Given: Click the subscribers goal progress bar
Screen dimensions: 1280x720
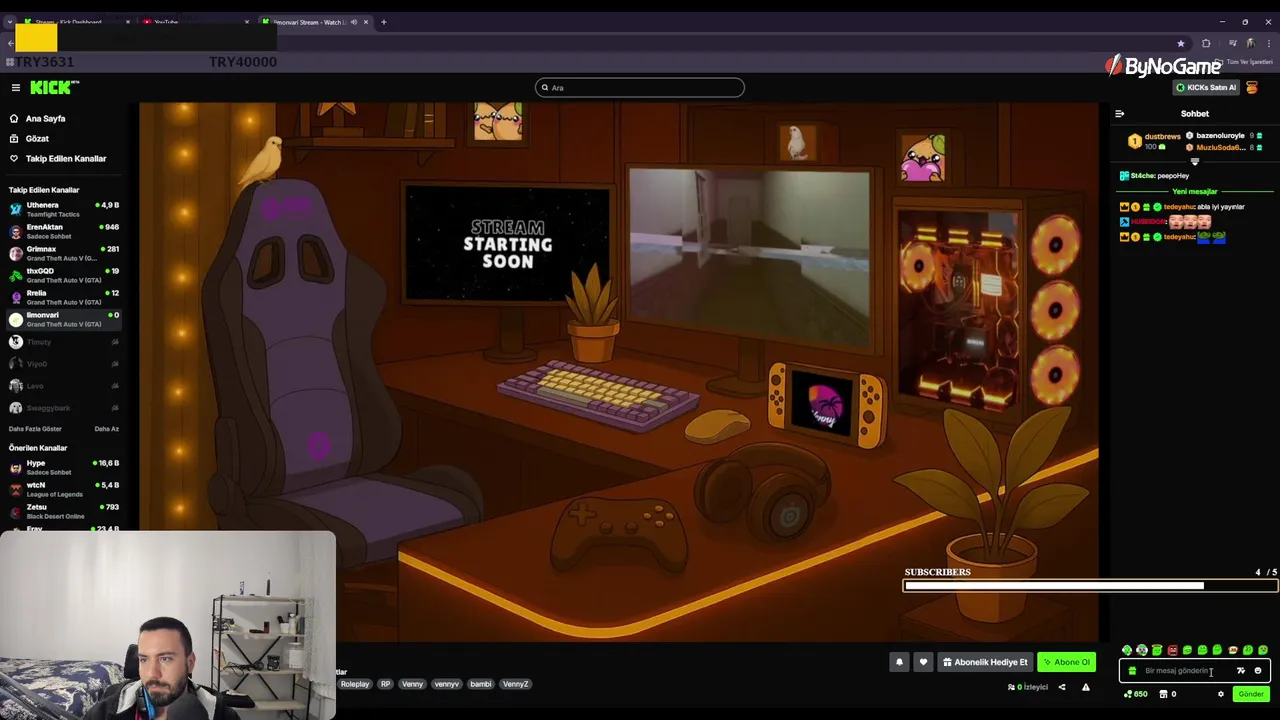Looking at the screenshot, I should pos(1090,586).
